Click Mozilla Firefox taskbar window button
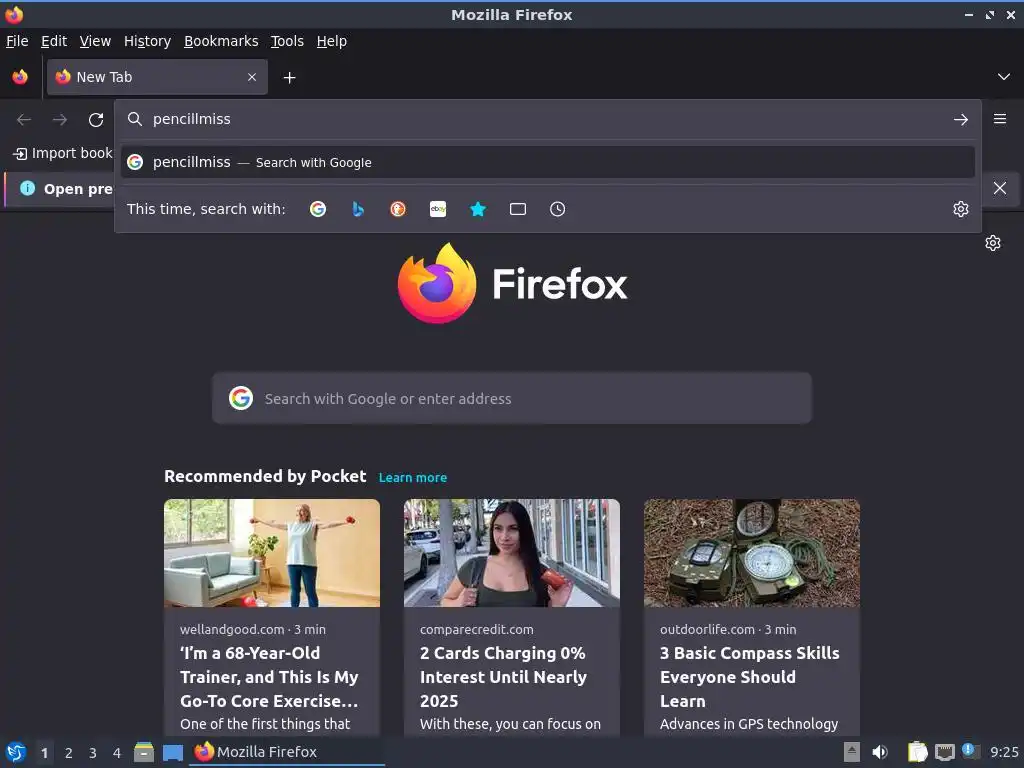 click(287, 752)
